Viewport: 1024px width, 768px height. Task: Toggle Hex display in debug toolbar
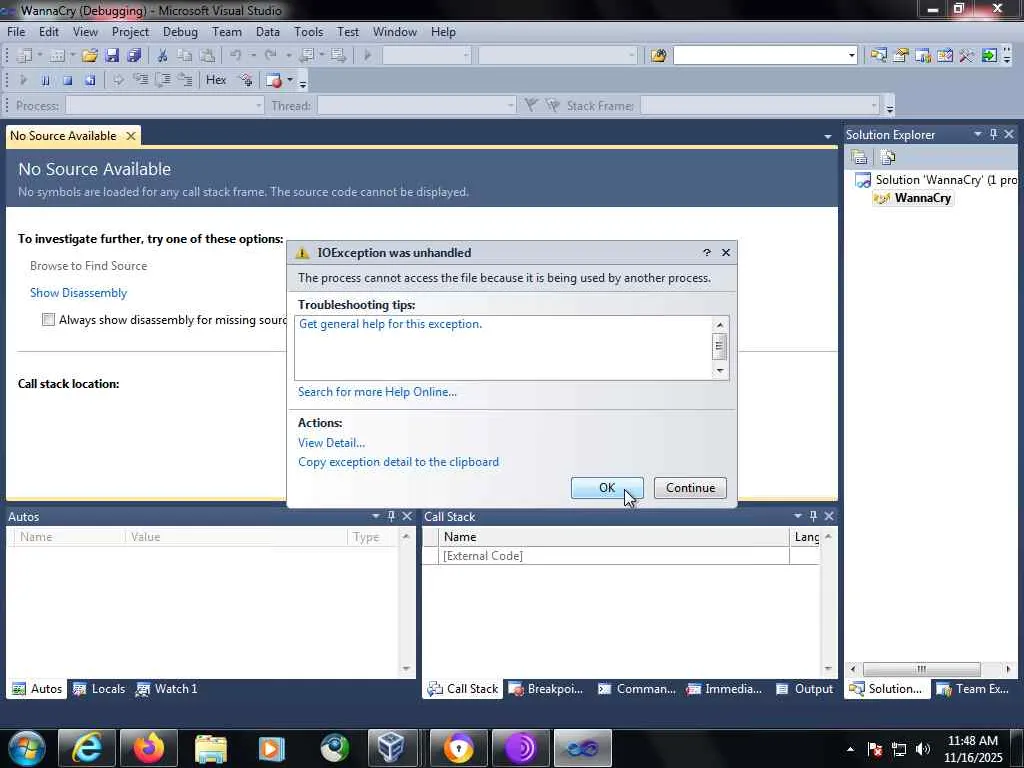click(x=216, y=80)
